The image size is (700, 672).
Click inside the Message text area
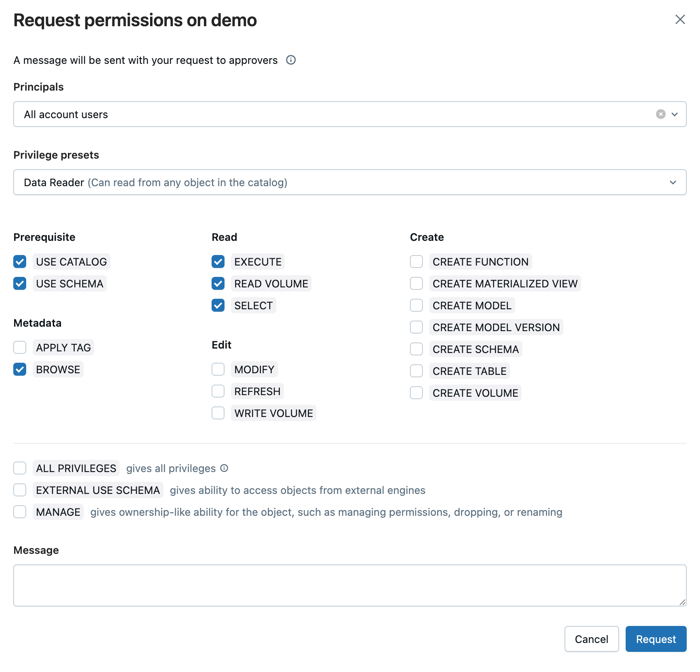point(349,585)
